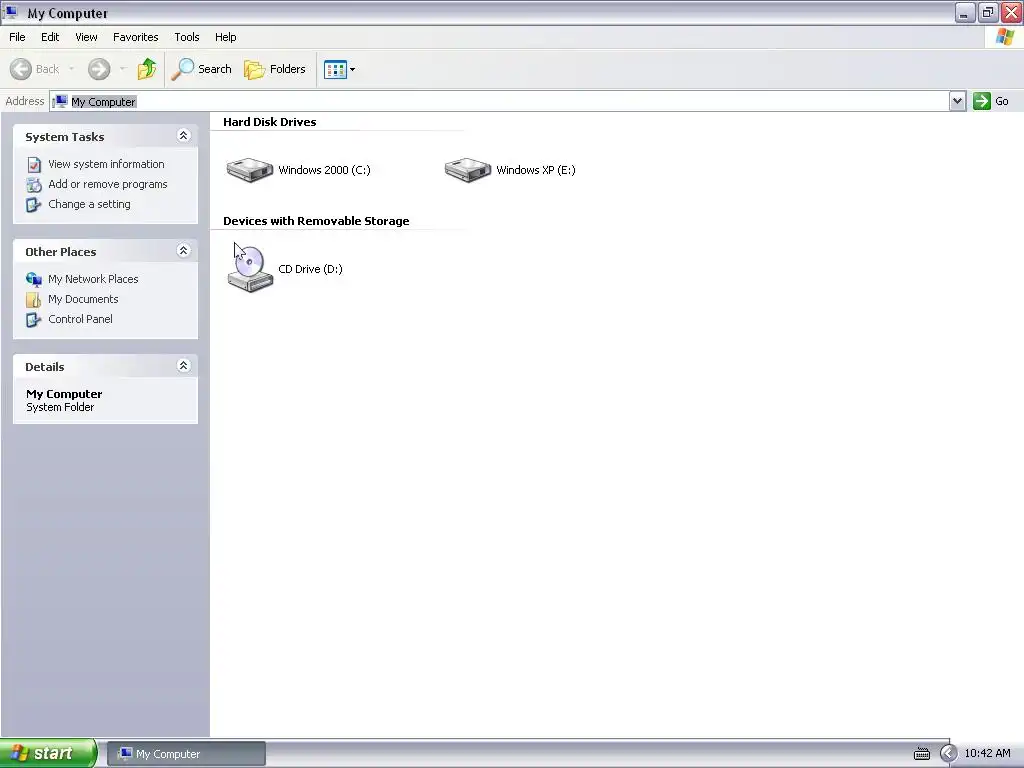Click the Forward navigation arrow
This screenshot has height=768, width=1024.
pyautogui.click(x=99, y=69)
